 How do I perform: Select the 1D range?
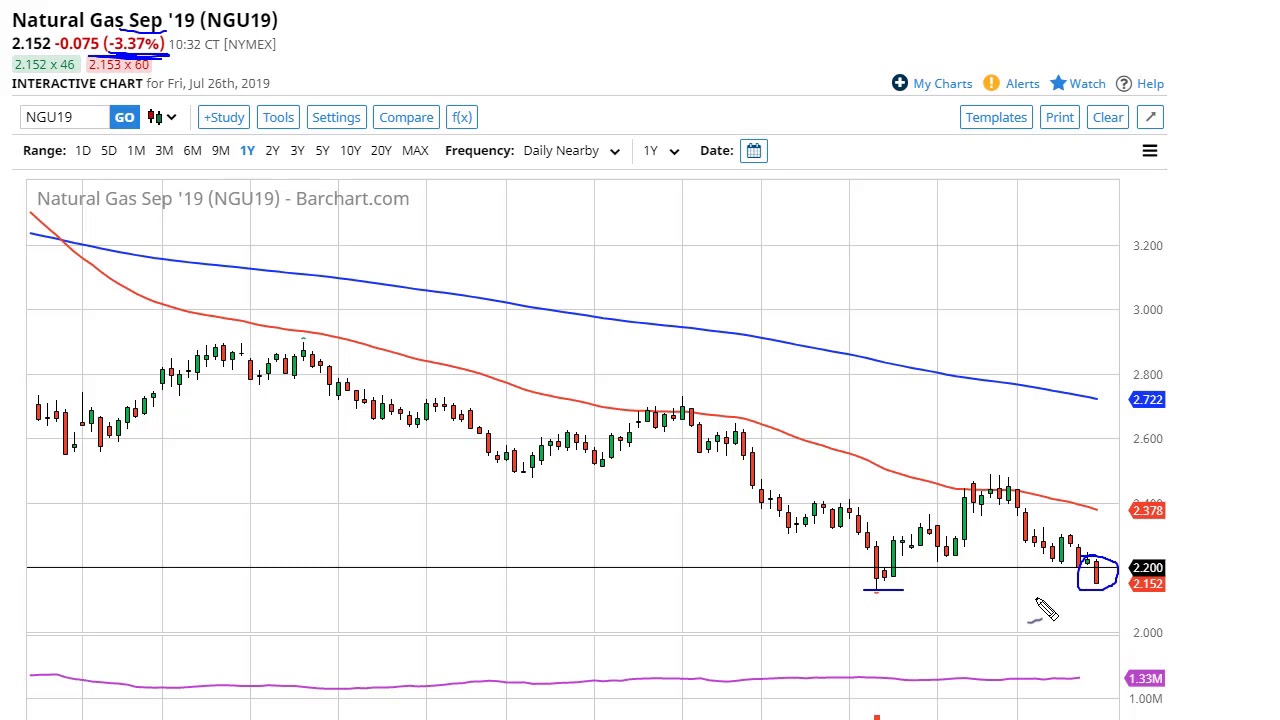click(83, 151)
